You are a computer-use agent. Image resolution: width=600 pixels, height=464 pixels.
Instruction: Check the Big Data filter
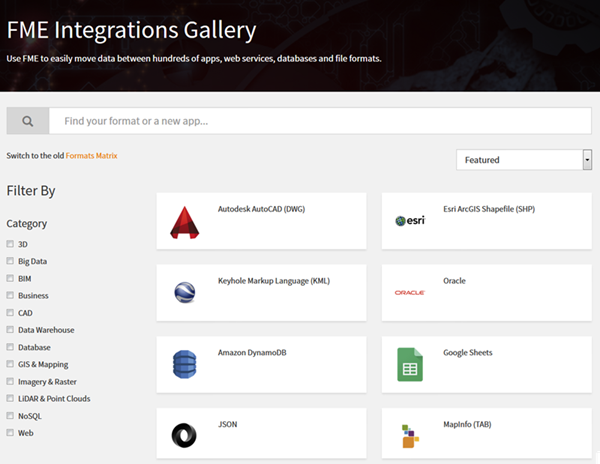click(10, 261)
